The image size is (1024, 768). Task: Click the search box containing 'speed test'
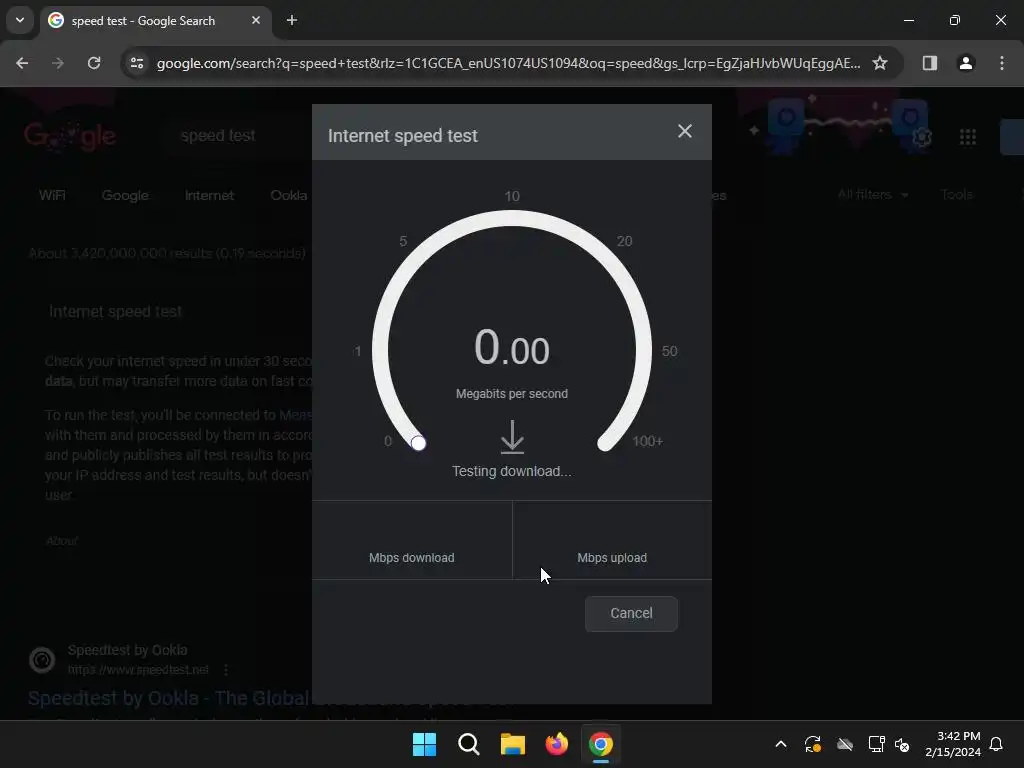point(235,136)
